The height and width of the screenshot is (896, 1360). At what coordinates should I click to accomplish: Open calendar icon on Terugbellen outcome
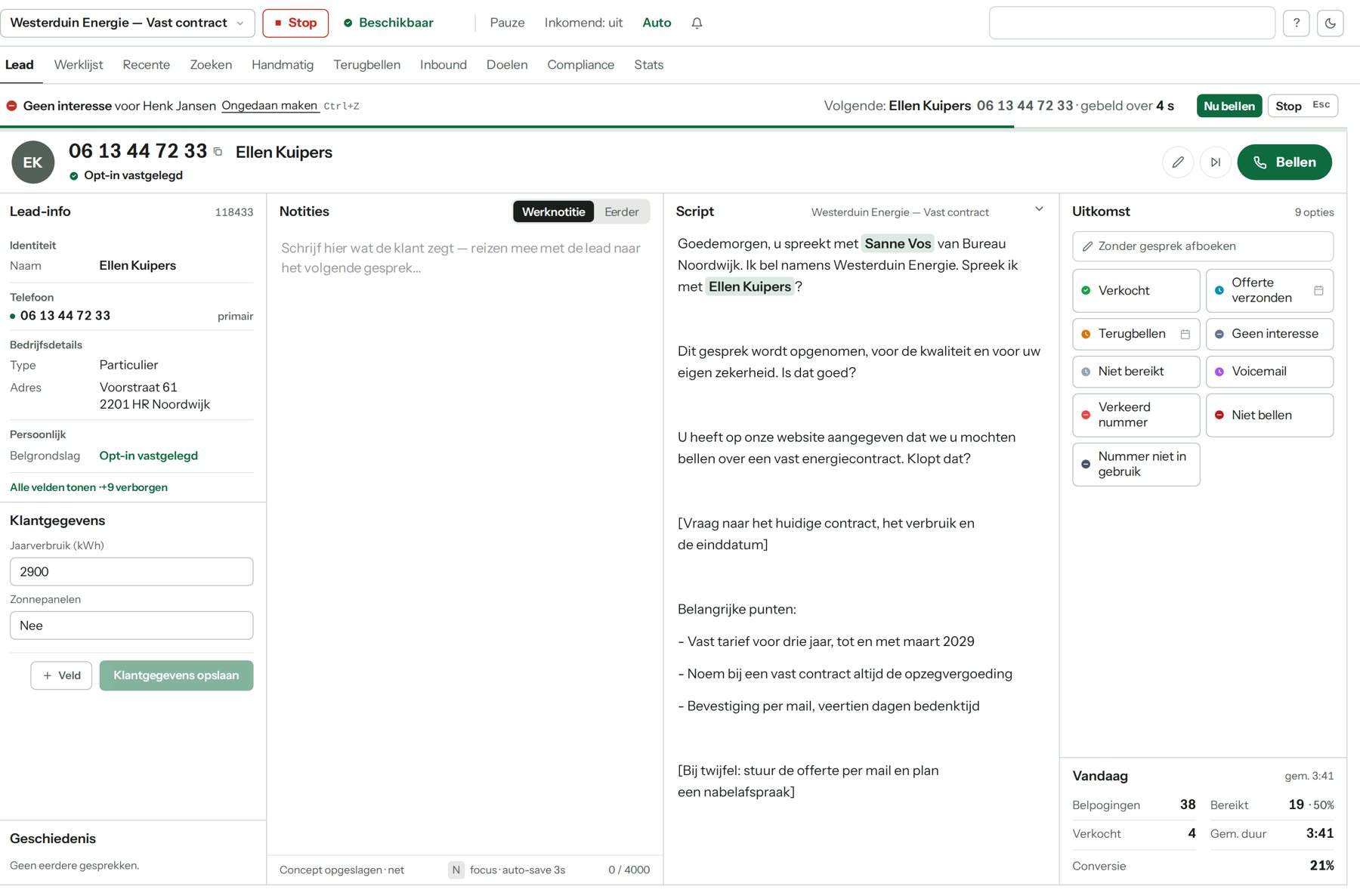[1185, 334]
